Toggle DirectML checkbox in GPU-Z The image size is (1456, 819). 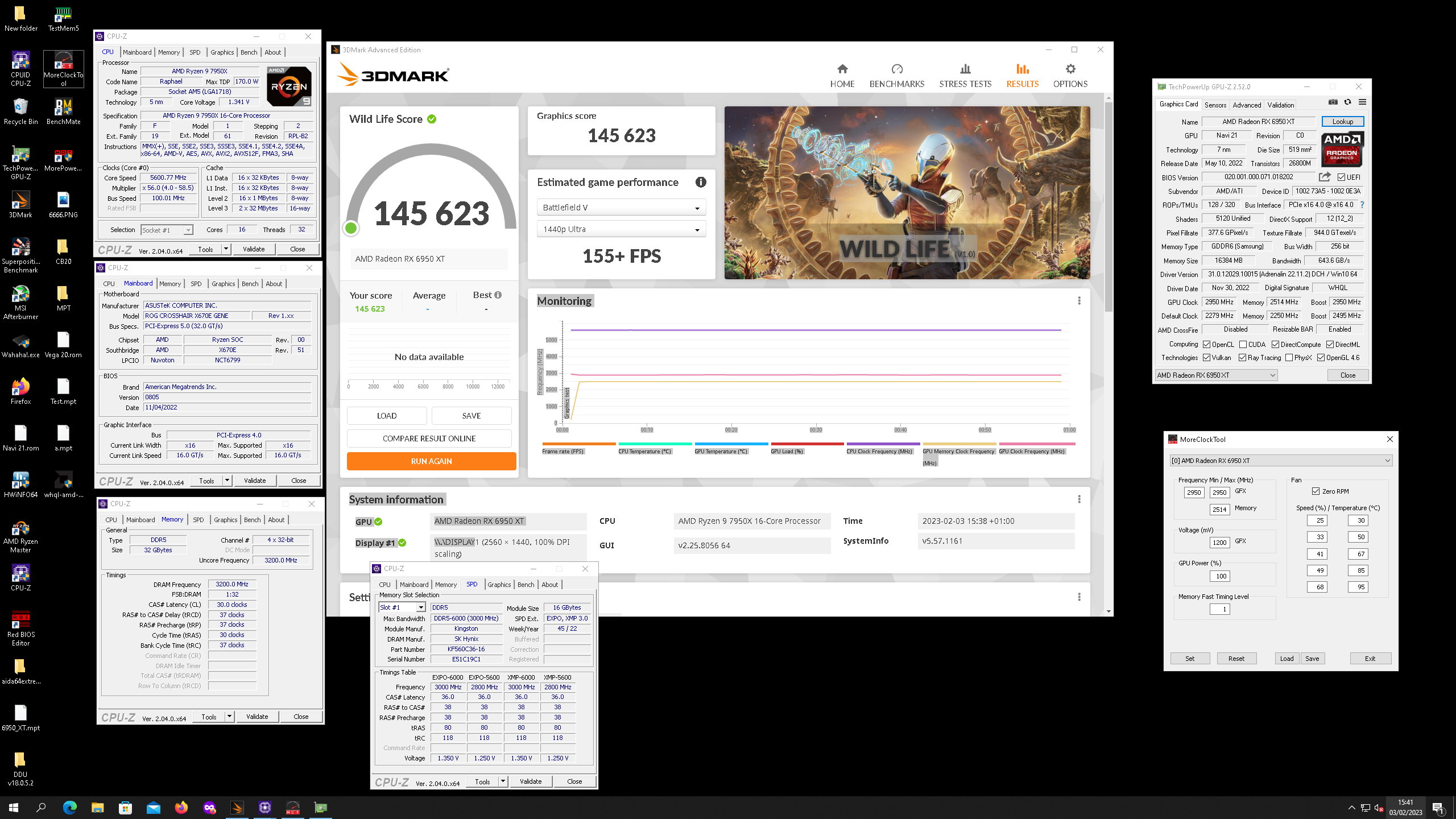[1330, 344]
